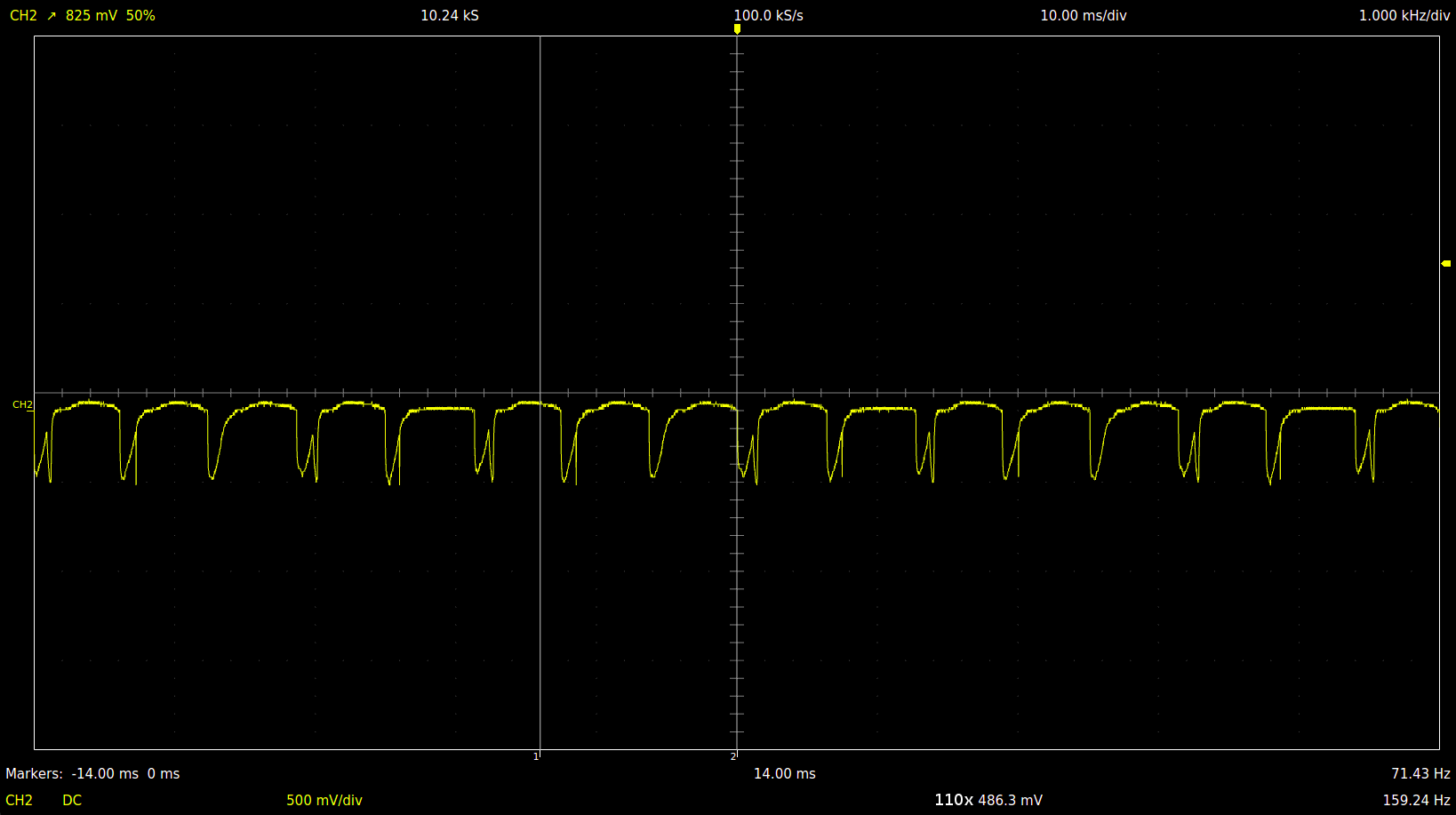Image resolution: width=1456 pixels, height=815 pixels.
Task: Select the yellow trigger position marker at top
Action: click(x=737, y=29)
